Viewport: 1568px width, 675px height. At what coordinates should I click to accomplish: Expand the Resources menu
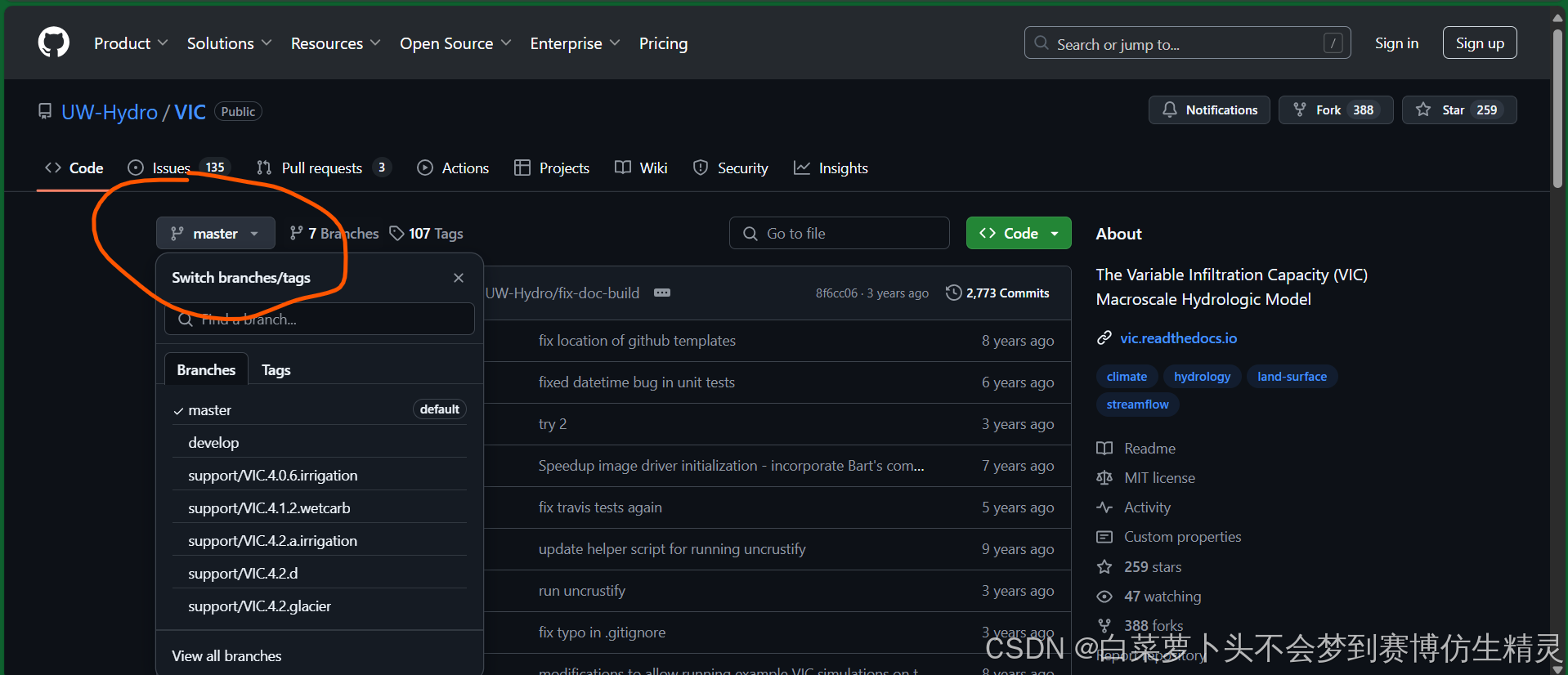[x=335, y=43]
